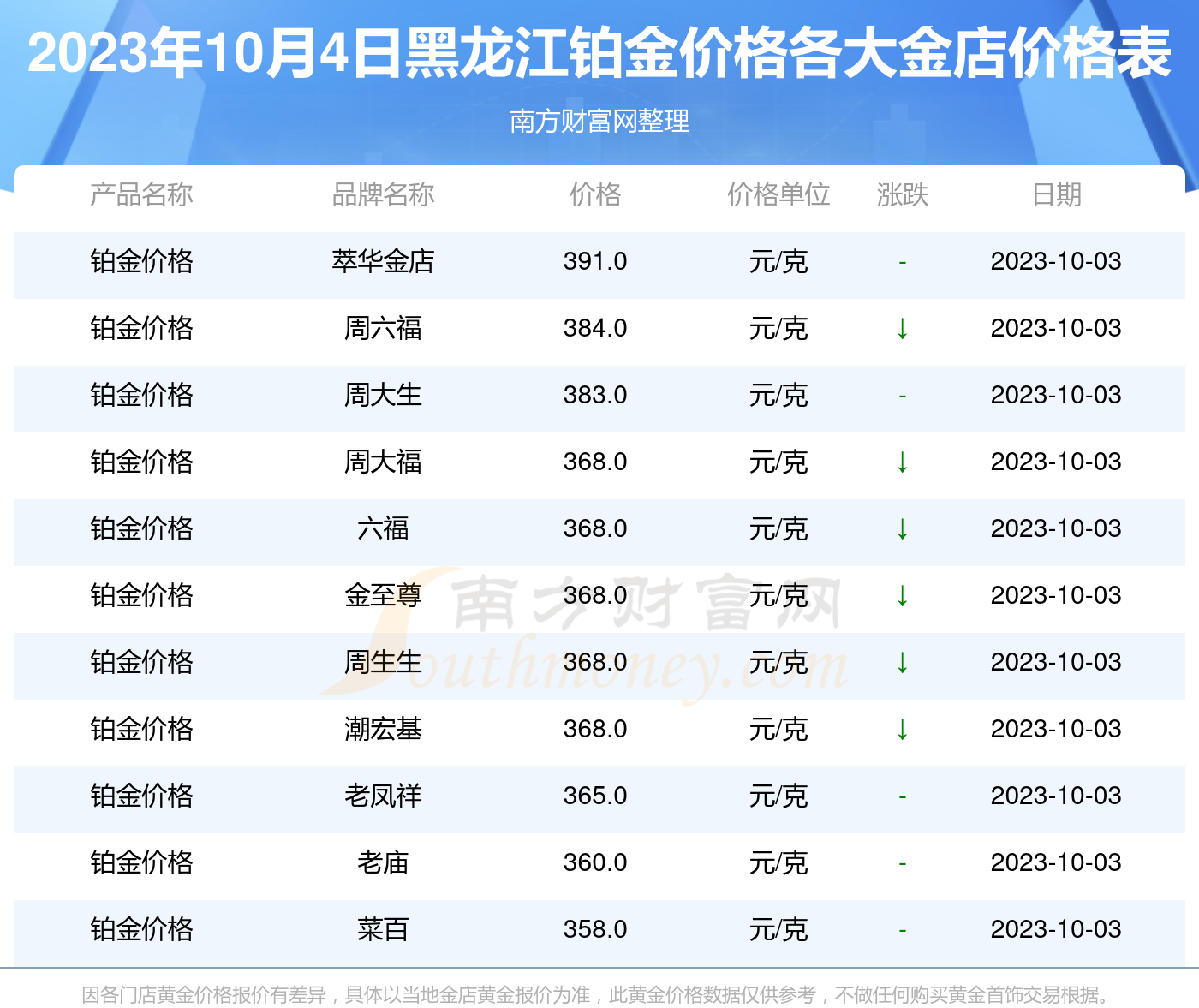Click the down arrow in 金至尊 row

[902, 595]
